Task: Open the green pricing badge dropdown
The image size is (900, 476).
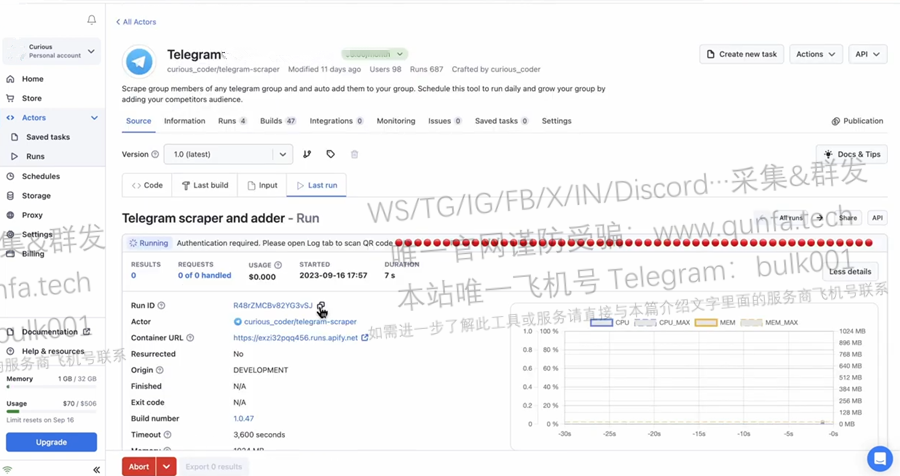Action: 375,54
